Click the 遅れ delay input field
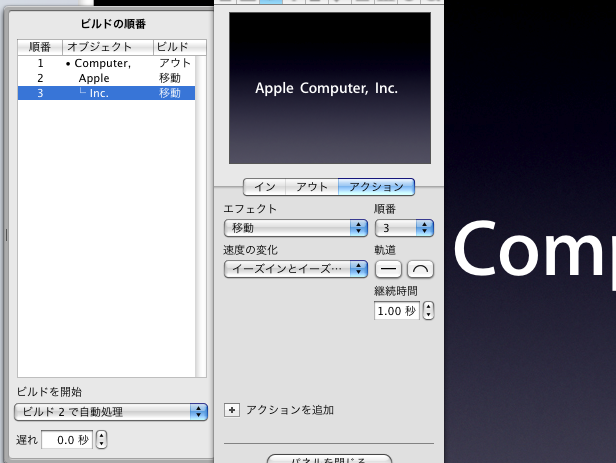 click(x=67, y=440)
